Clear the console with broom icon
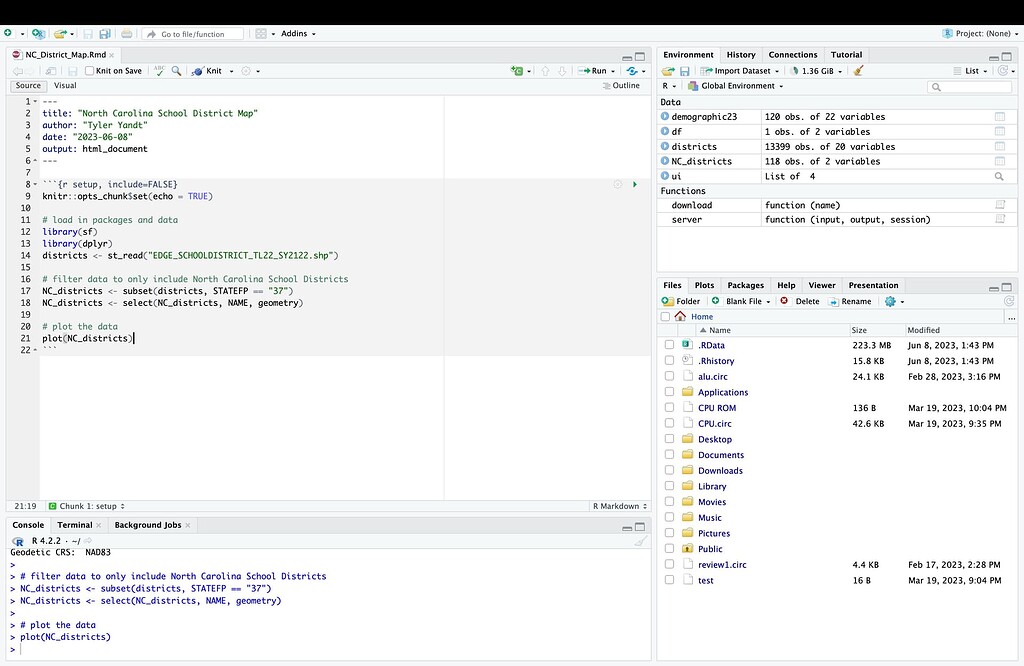This screenshot has height=666, width=1024. [x=641, y=541]
